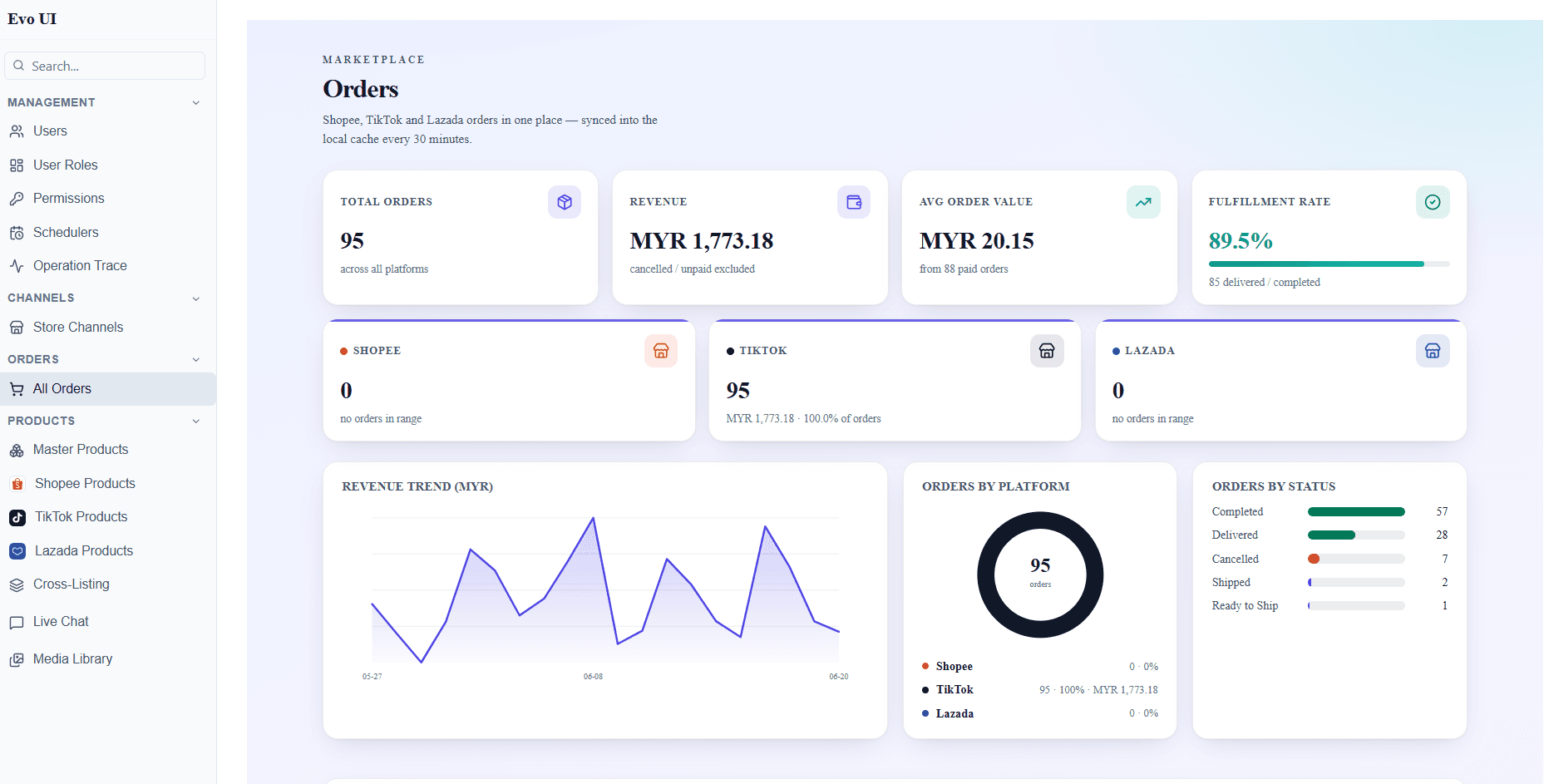Open Master Products page
The height and width of the screenshot is (784, 1544).
coord(108,450)
